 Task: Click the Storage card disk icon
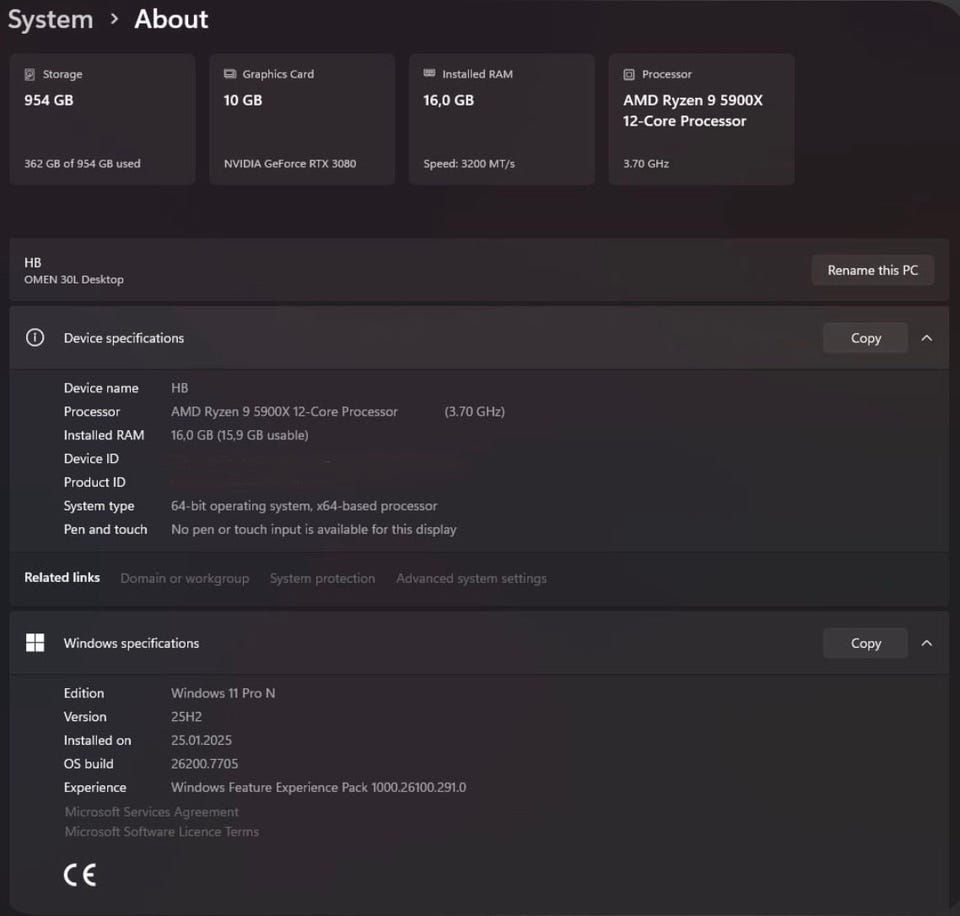[29, 74]
